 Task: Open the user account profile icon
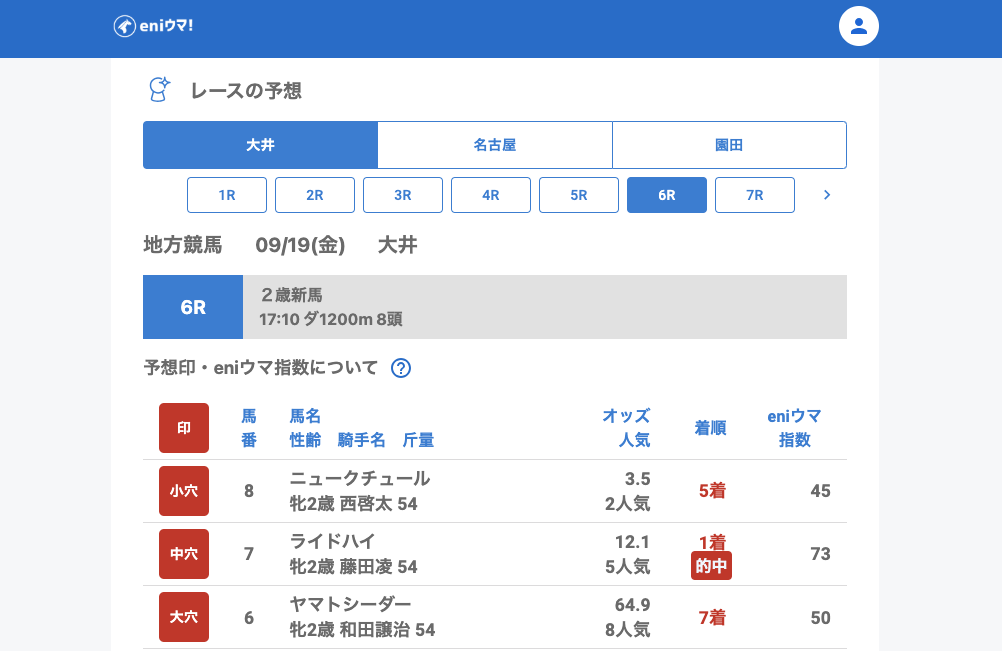(858, 26)
